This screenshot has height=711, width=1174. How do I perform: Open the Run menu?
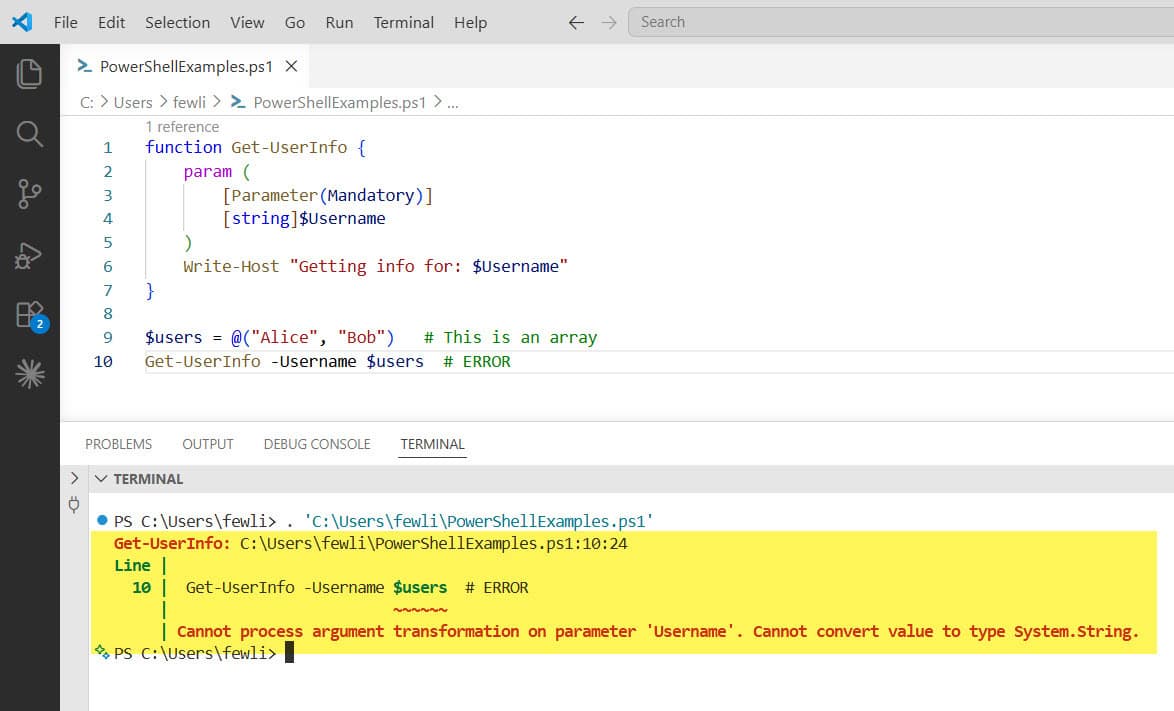(339, 22)
